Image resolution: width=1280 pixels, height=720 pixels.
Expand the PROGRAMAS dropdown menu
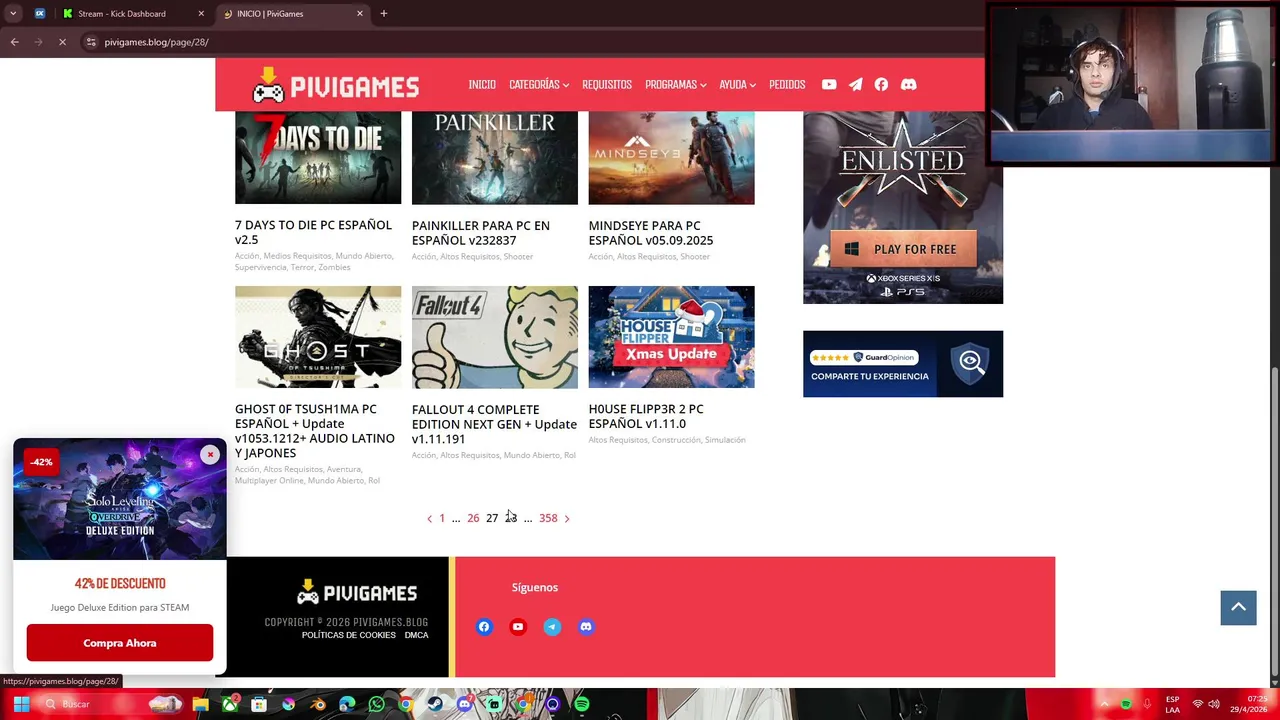[676, 85]
